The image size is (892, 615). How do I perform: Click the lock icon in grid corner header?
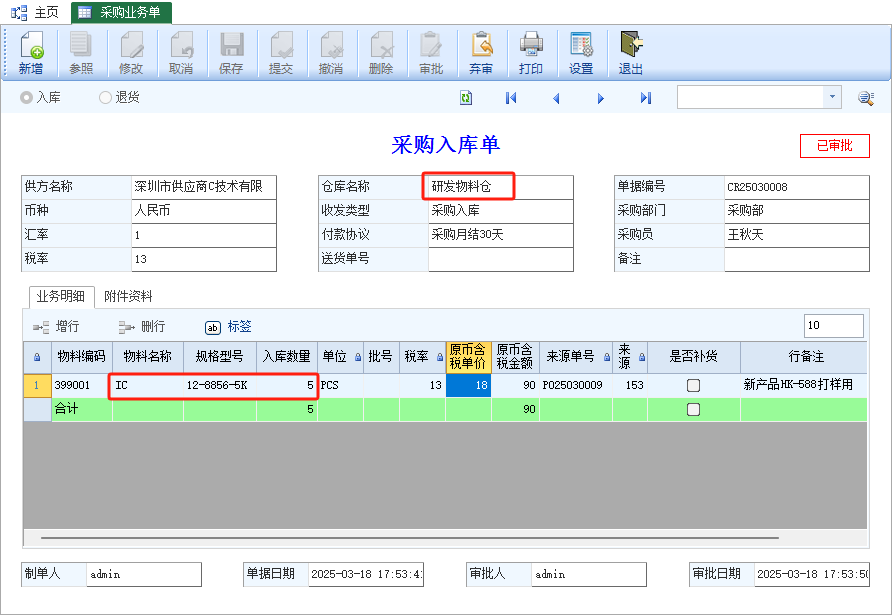pos(37,357)
